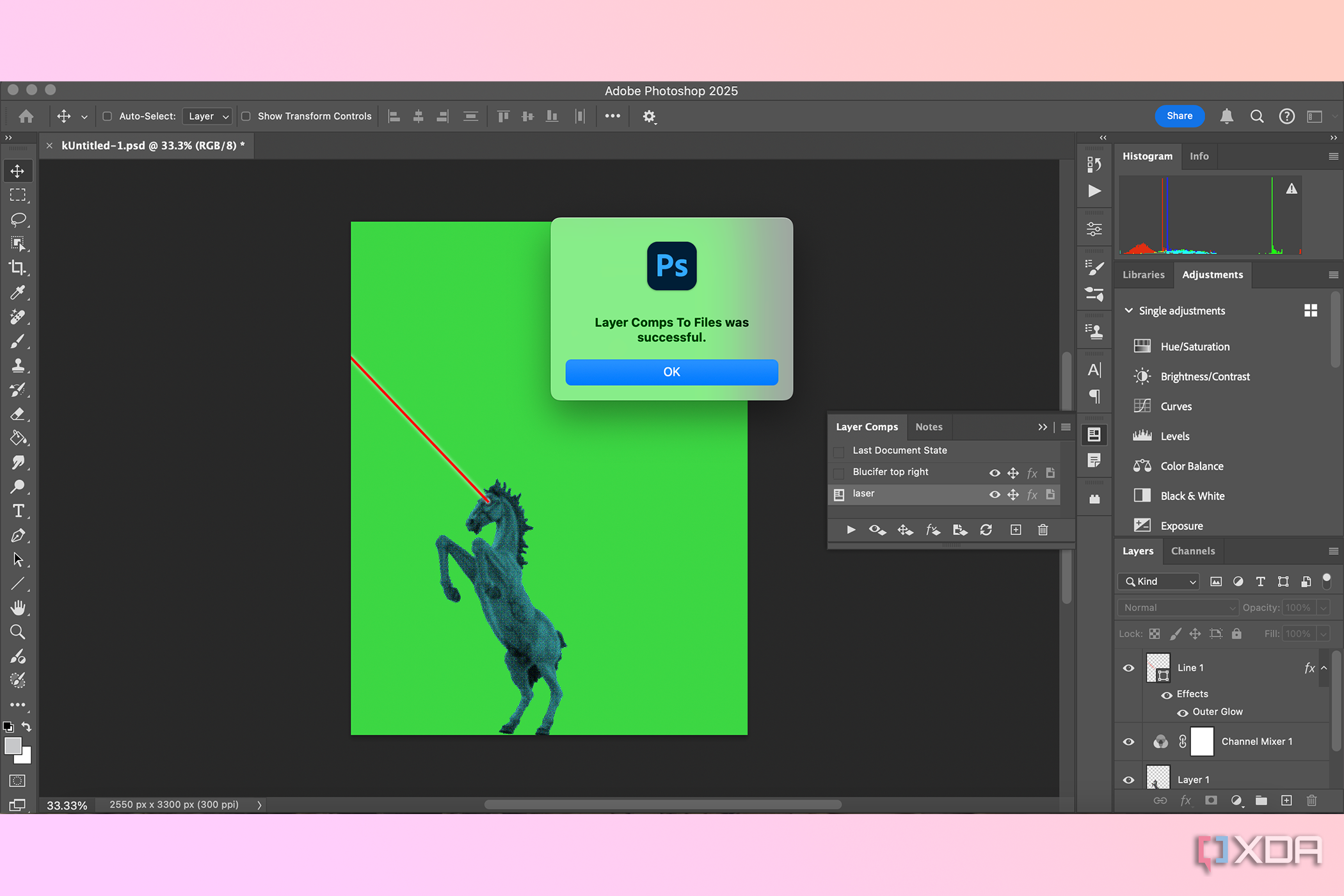Collapse the Single adjustments section

1129,310
